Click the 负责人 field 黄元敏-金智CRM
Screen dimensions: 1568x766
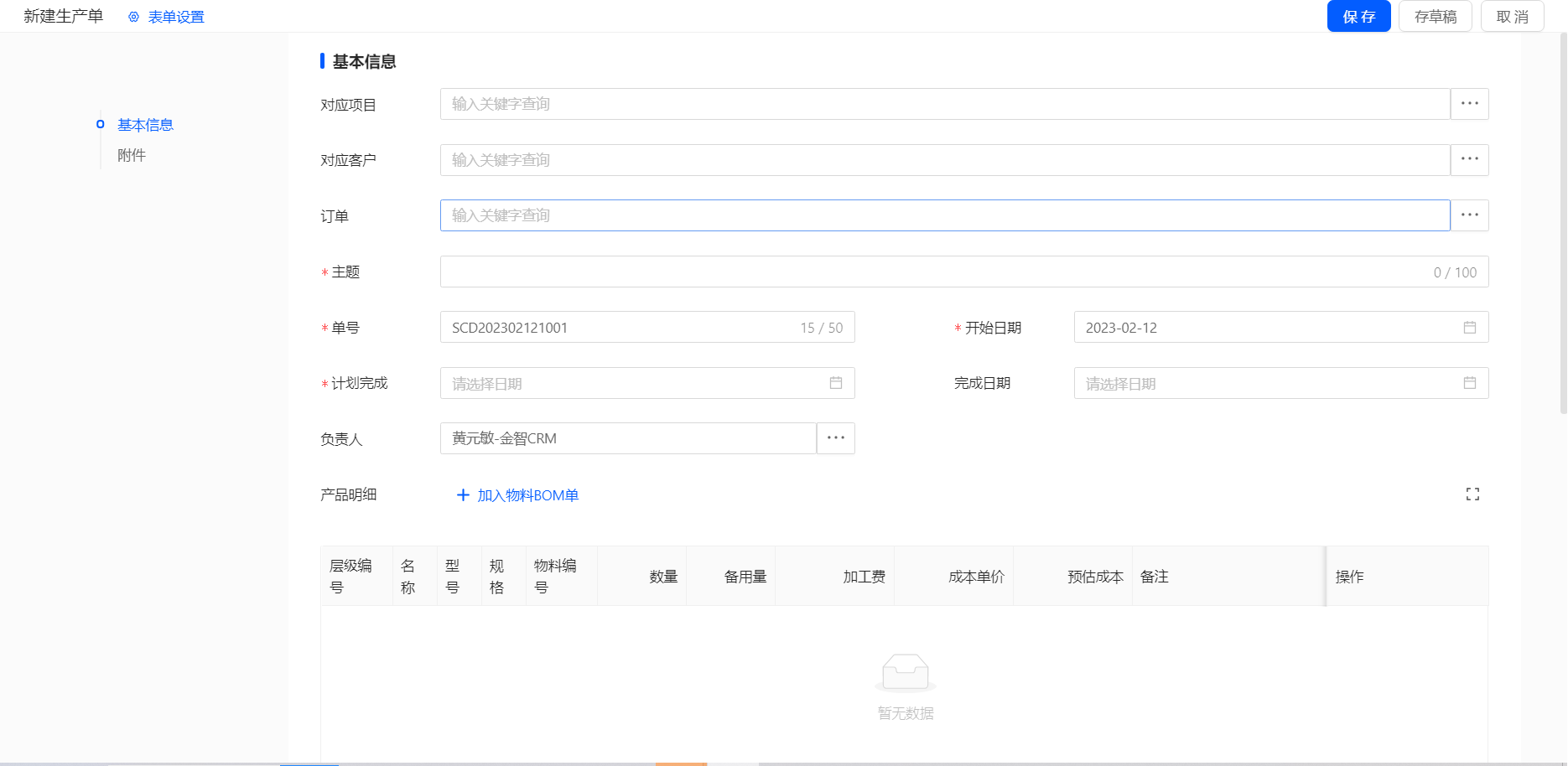coord(628,438)
